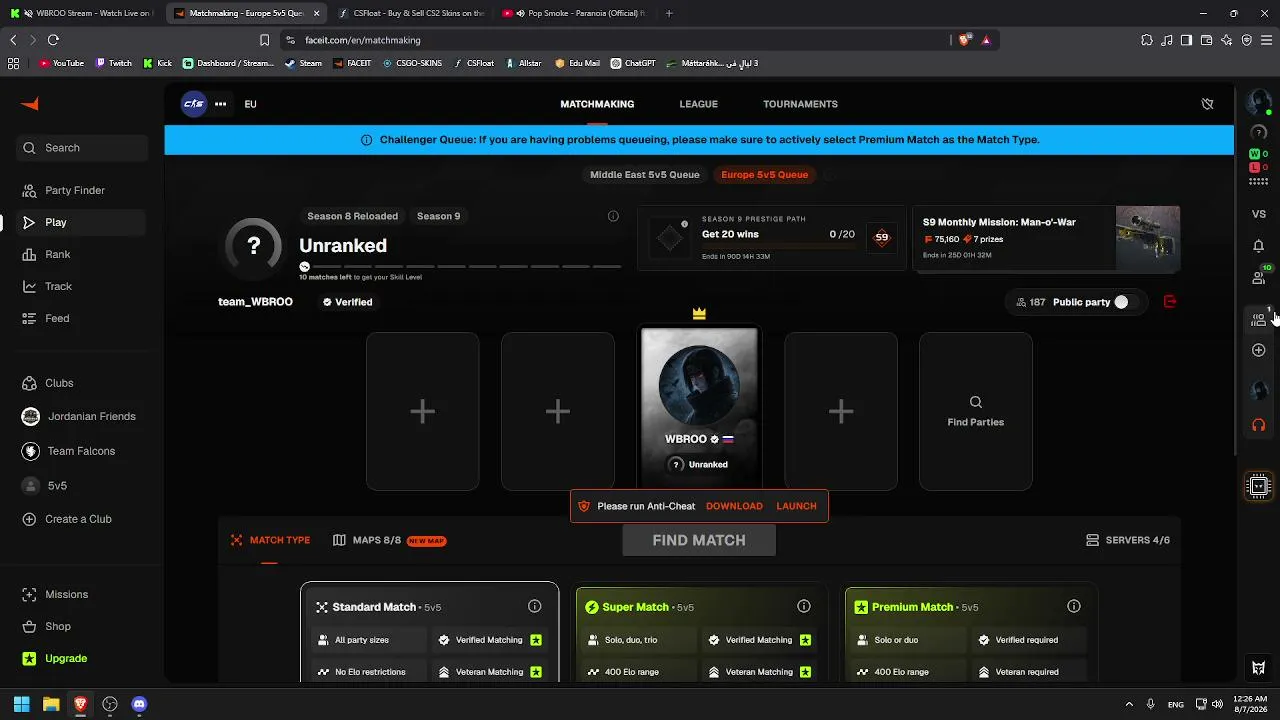The width and height of the screenshot is (1280, 720).
Task: Click the CS2 game selector icon
Action: [x=193, y=104]
